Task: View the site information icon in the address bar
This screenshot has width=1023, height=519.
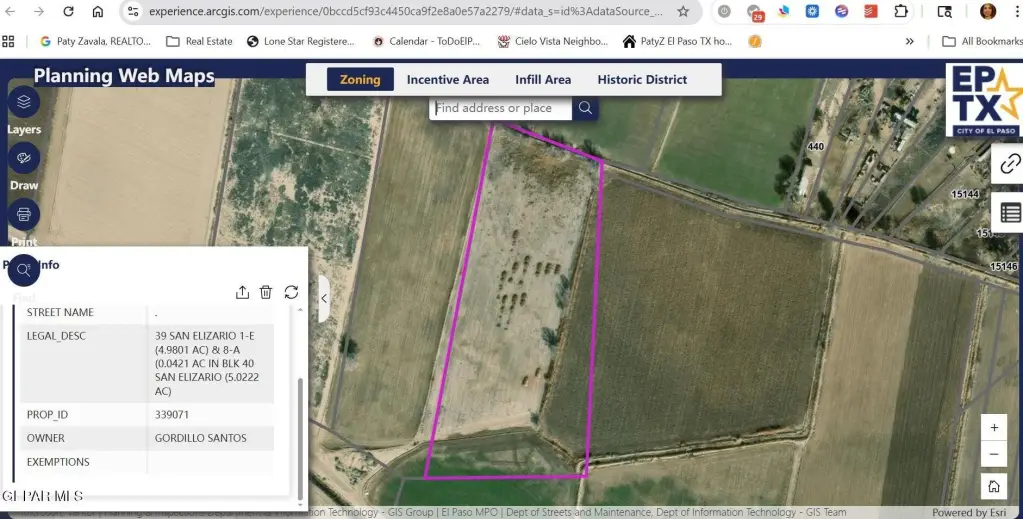Action: [133, 11]
